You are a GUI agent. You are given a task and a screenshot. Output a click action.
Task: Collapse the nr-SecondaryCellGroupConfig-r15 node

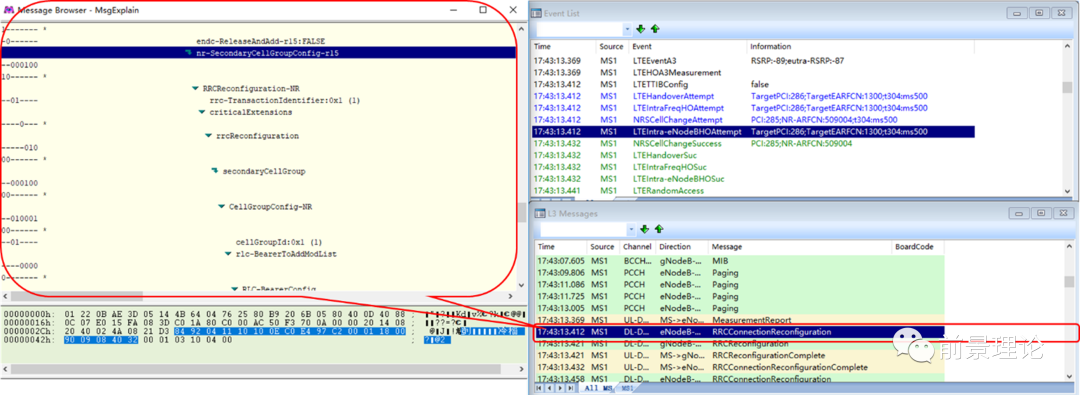[189, 52]
